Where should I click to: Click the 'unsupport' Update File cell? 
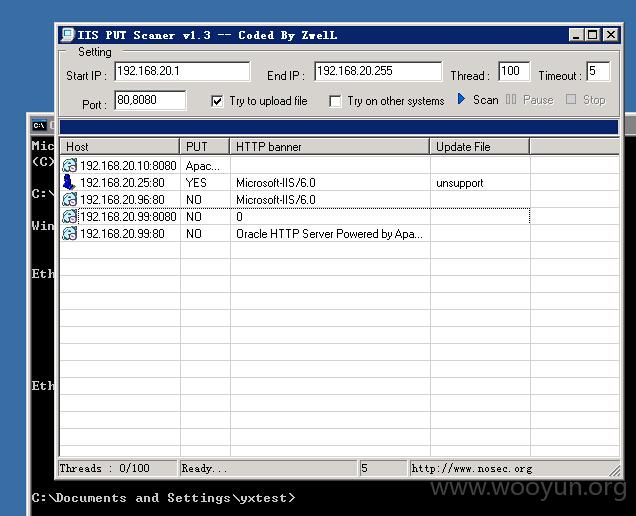[x=460, y=183]
